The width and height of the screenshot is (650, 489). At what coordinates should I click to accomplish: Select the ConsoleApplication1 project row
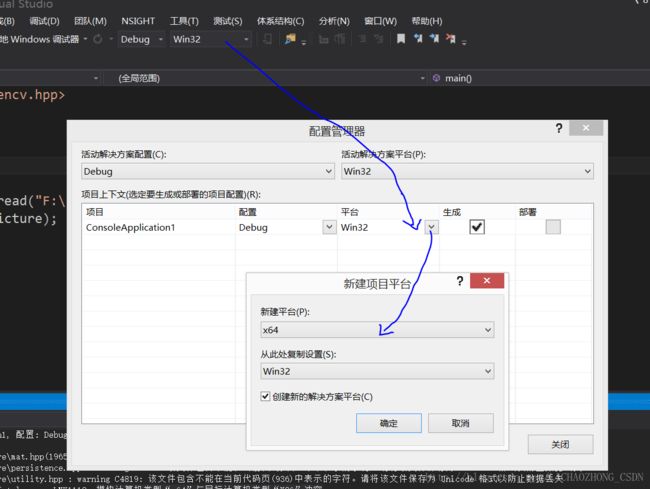(337, 227)
